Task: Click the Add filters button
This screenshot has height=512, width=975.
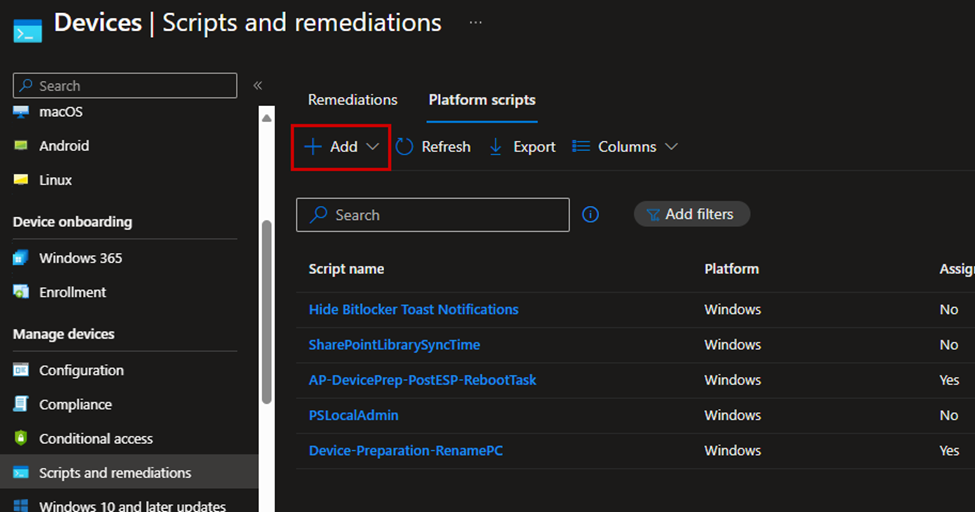Action: tap(692, 214)
